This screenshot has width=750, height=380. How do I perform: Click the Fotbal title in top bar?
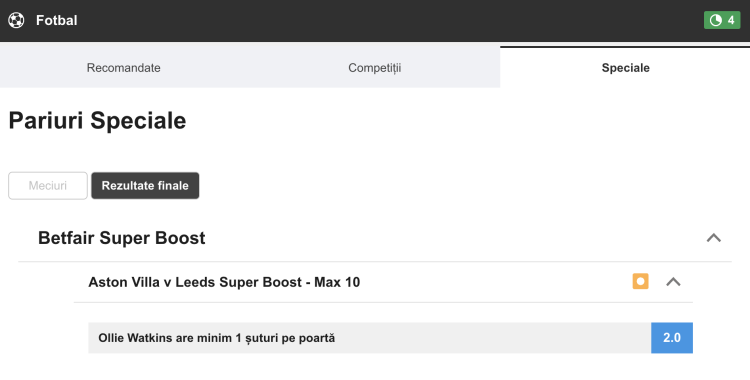click(56, 21)
